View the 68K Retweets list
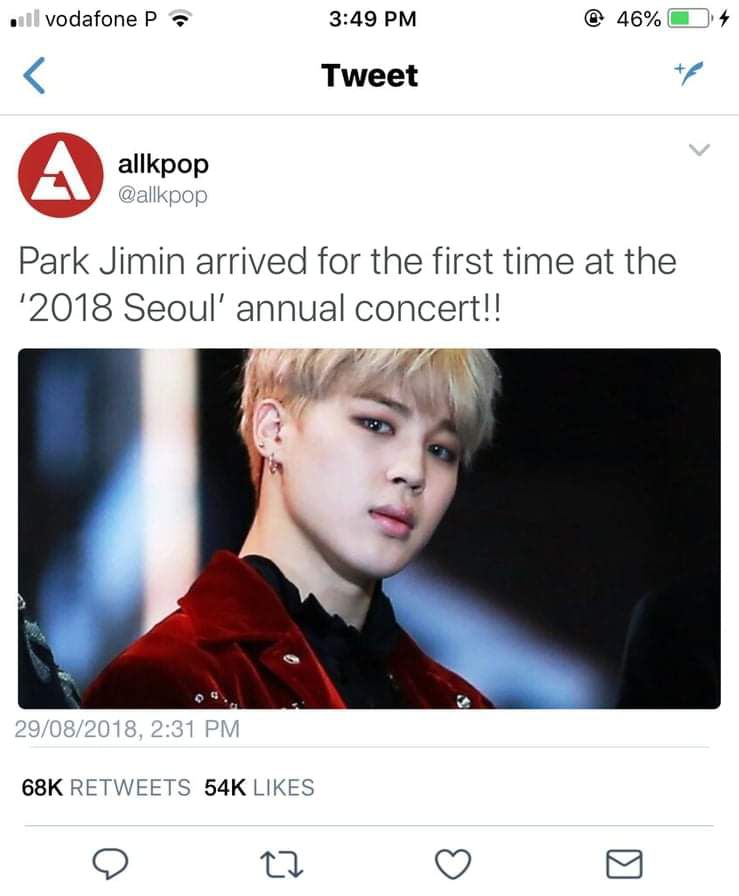 106,787
